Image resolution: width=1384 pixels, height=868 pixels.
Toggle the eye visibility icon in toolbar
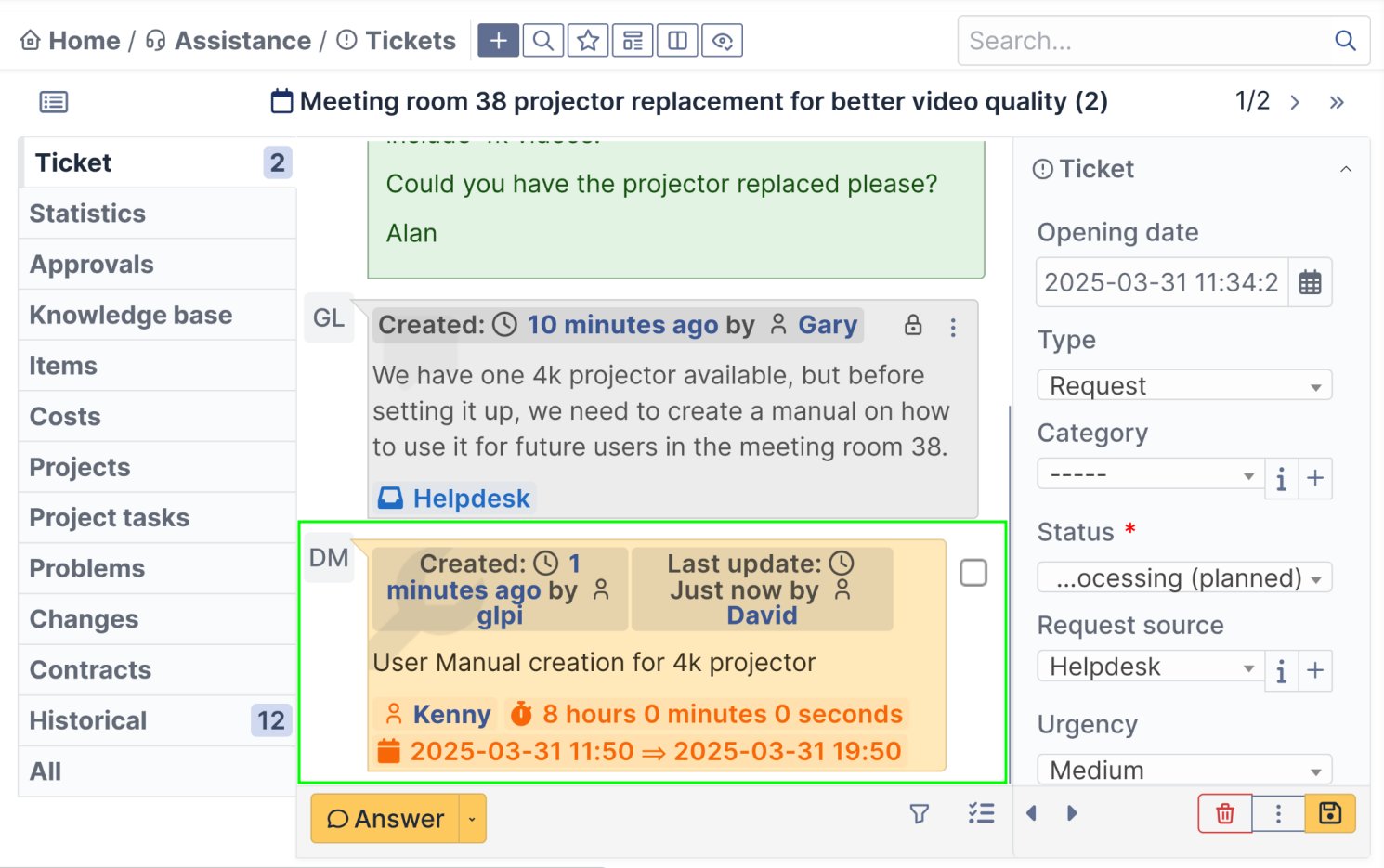pyautogui.click(x=722, y=41)
